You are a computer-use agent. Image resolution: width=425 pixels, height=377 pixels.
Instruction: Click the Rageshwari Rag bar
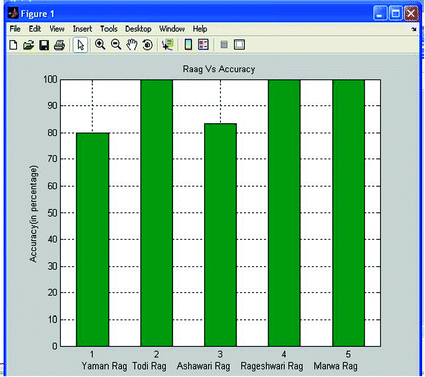click(x=284, y=213)
